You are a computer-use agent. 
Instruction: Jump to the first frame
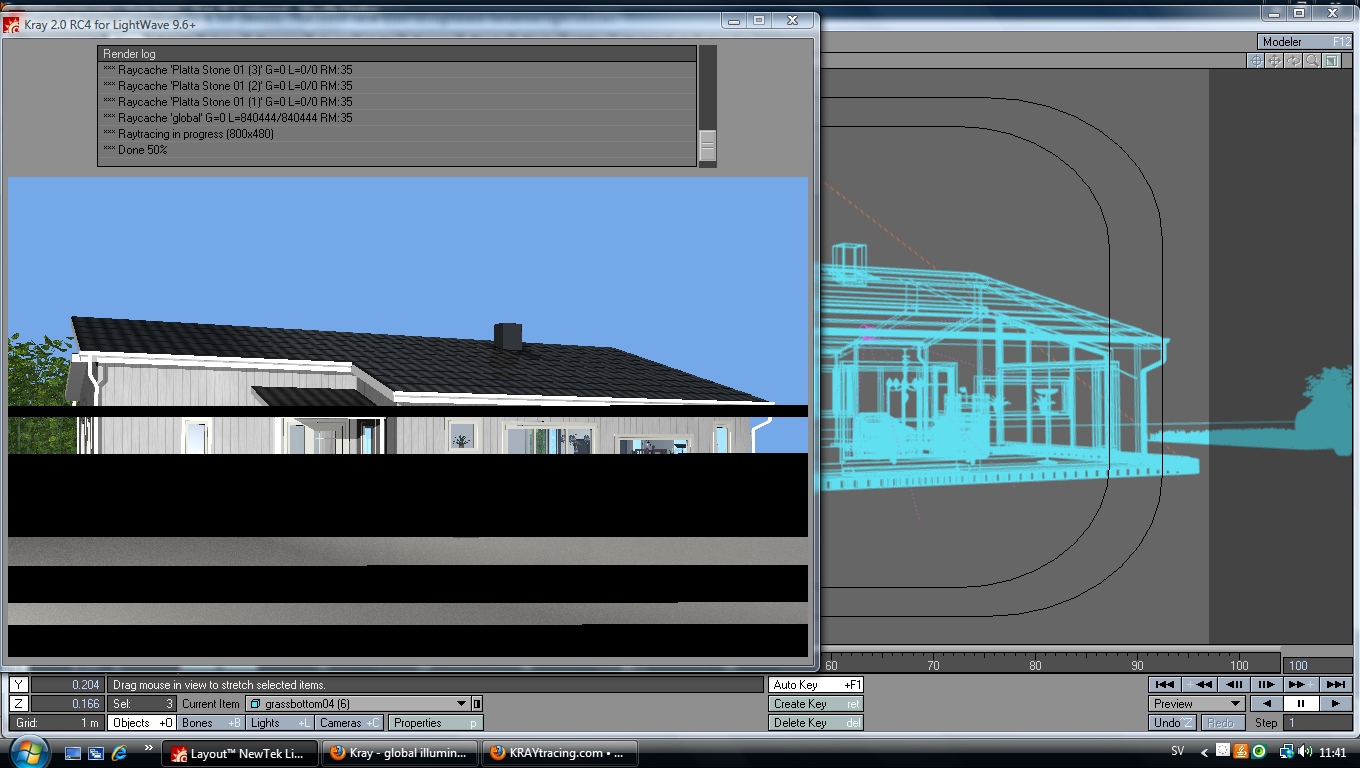pos(1164,685)
